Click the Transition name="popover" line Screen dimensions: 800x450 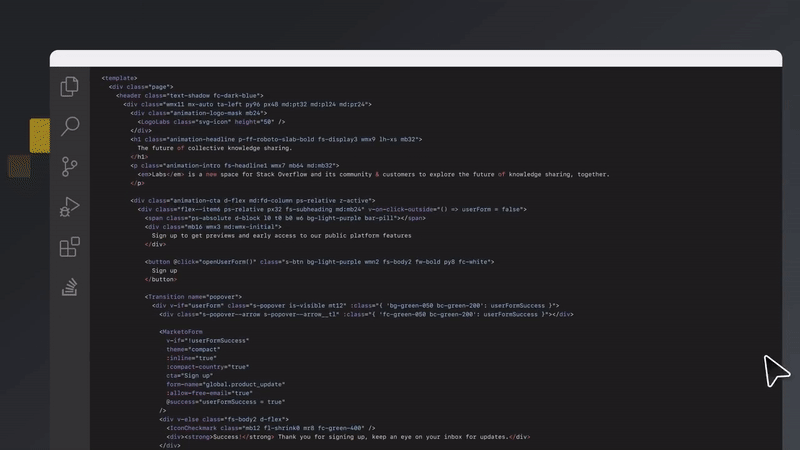coord(193,297)
